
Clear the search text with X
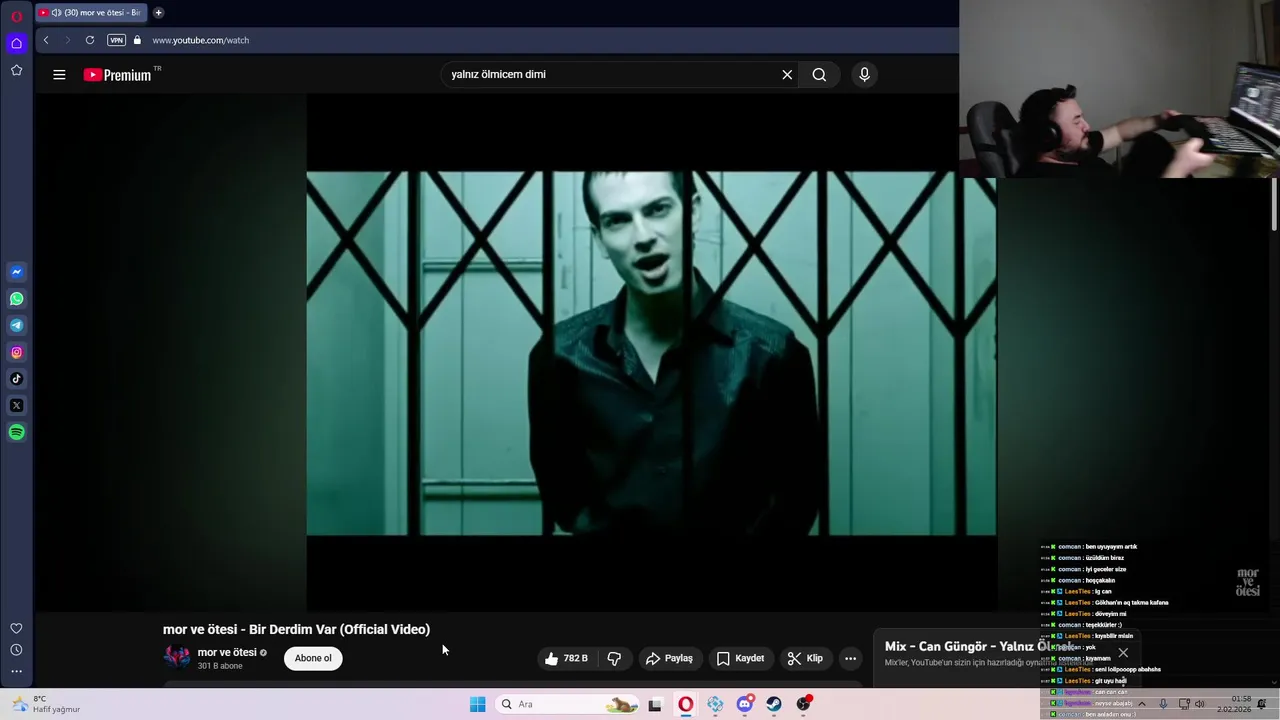[x=787, y=74]
